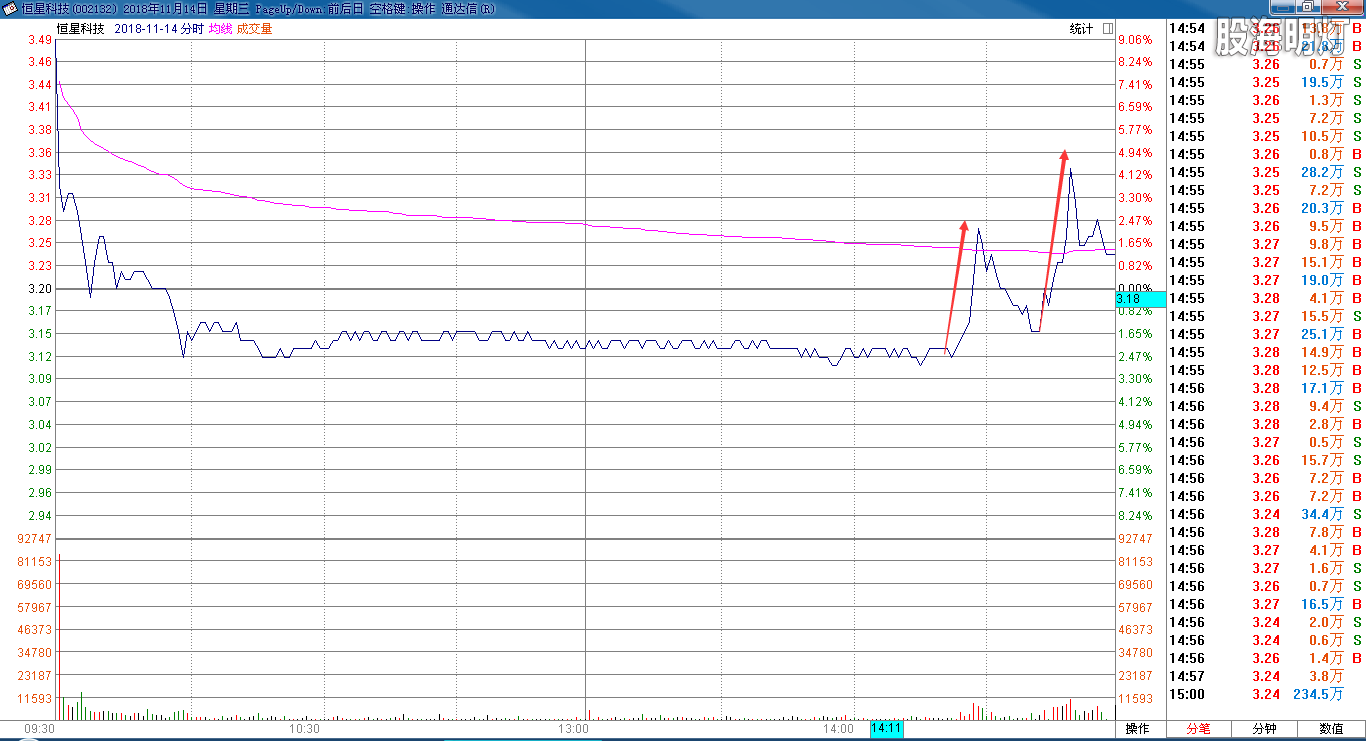Switch to the 数值 tab
Image resolution: width=1366 pixels, height=741 pixels.
[x=1331, y=729]
